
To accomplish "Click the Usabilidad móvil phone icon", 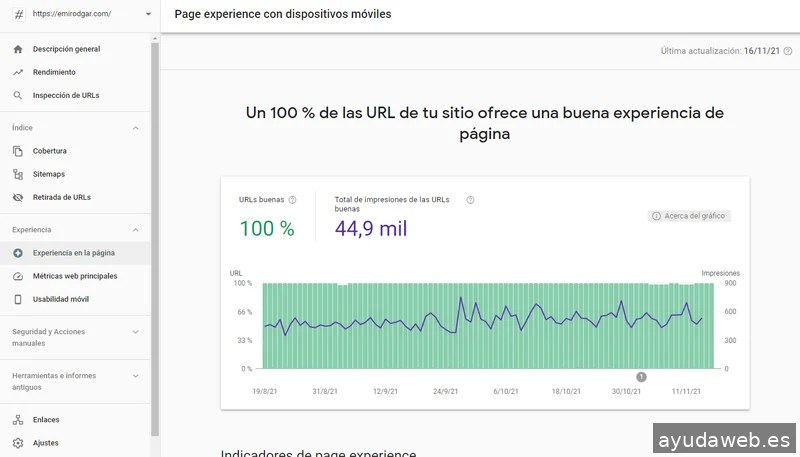I will pyautogui.click(x=18, y=299).
